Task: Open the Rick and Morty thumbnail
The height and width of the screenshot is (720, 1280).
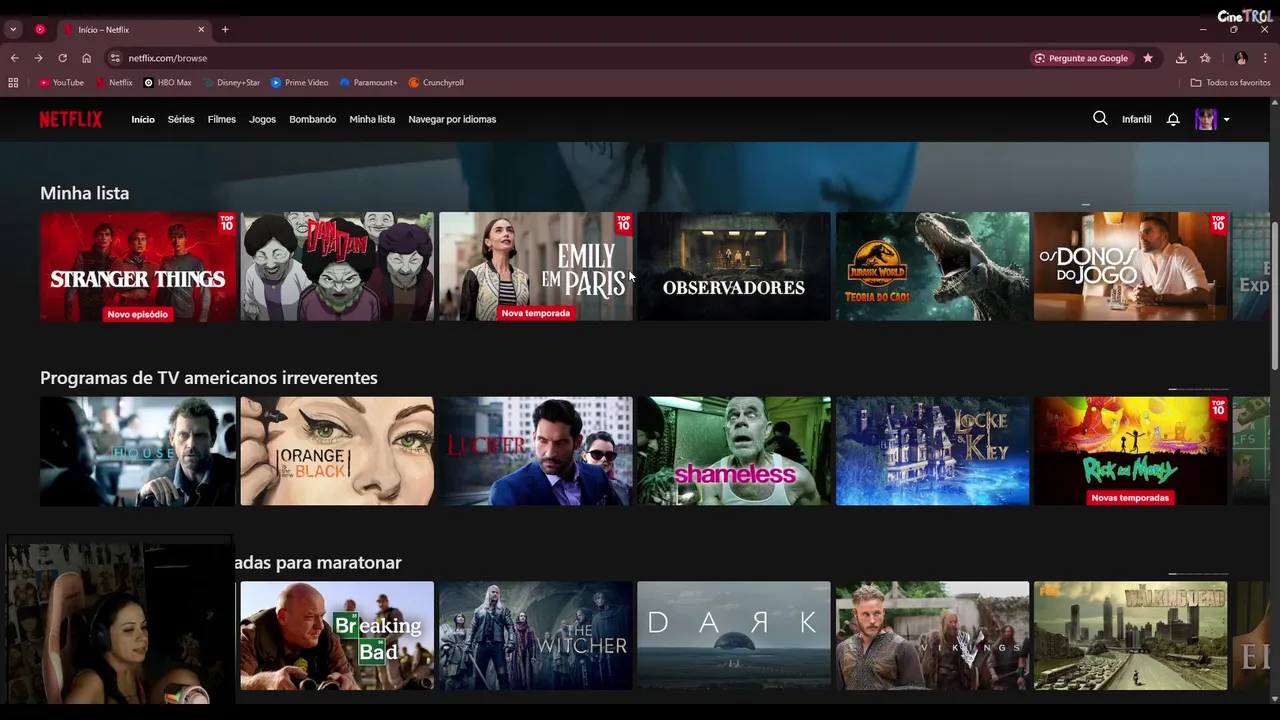Action: point(1130,451)
